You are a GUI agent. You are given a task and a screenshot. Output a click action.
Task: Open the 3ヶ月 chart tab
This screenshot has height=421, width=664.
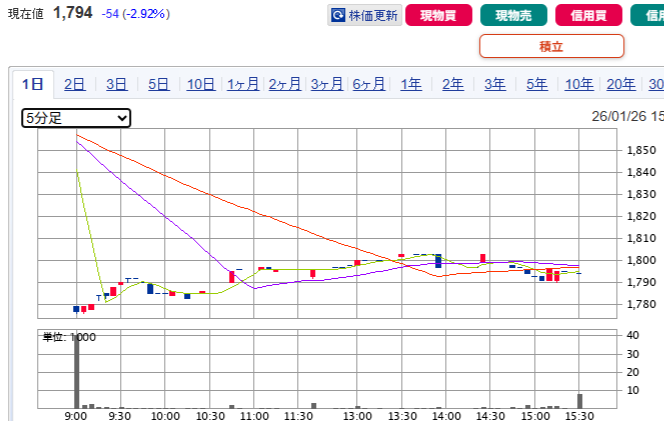pos(327,85)
